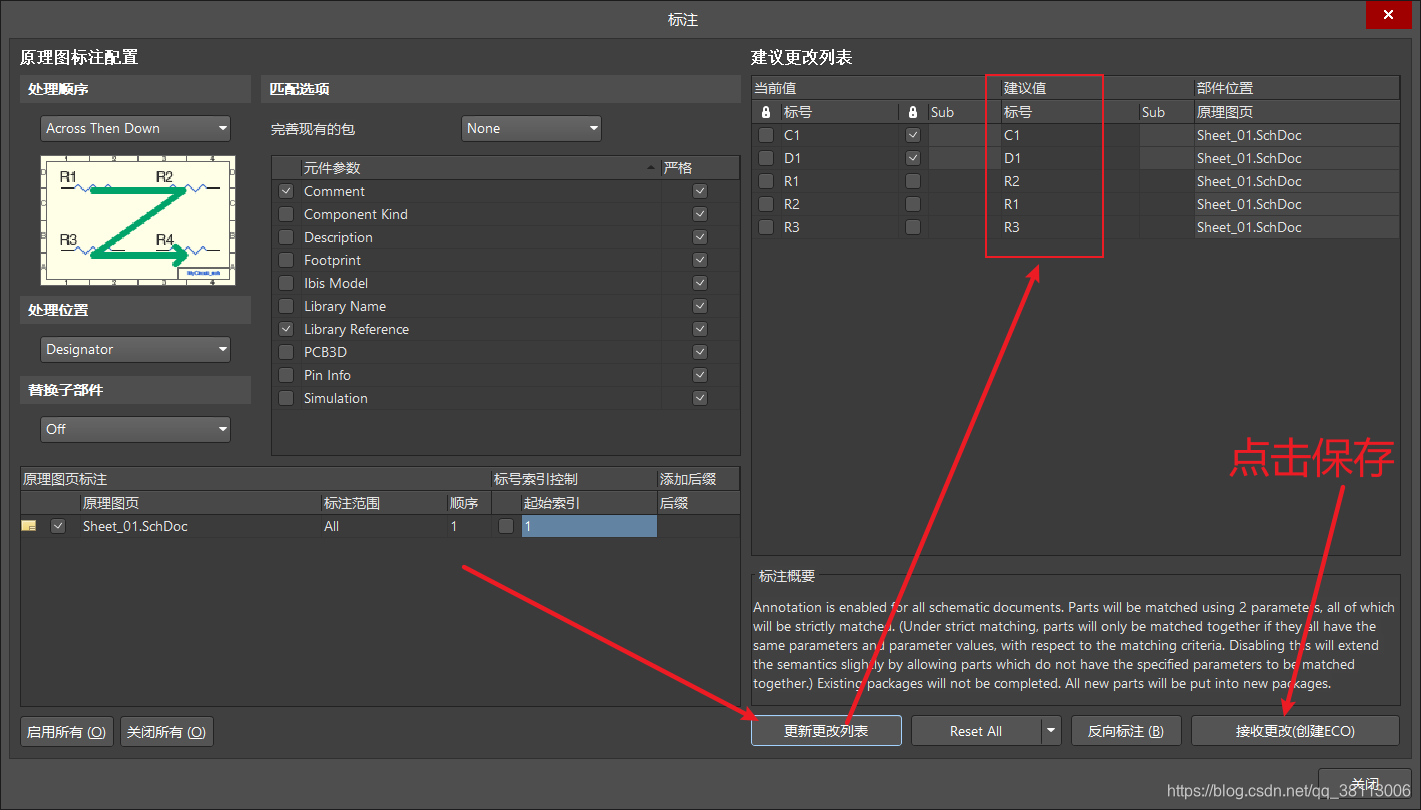
Task: Lock the designator checkbox for current R3
Action: point(766,227)
